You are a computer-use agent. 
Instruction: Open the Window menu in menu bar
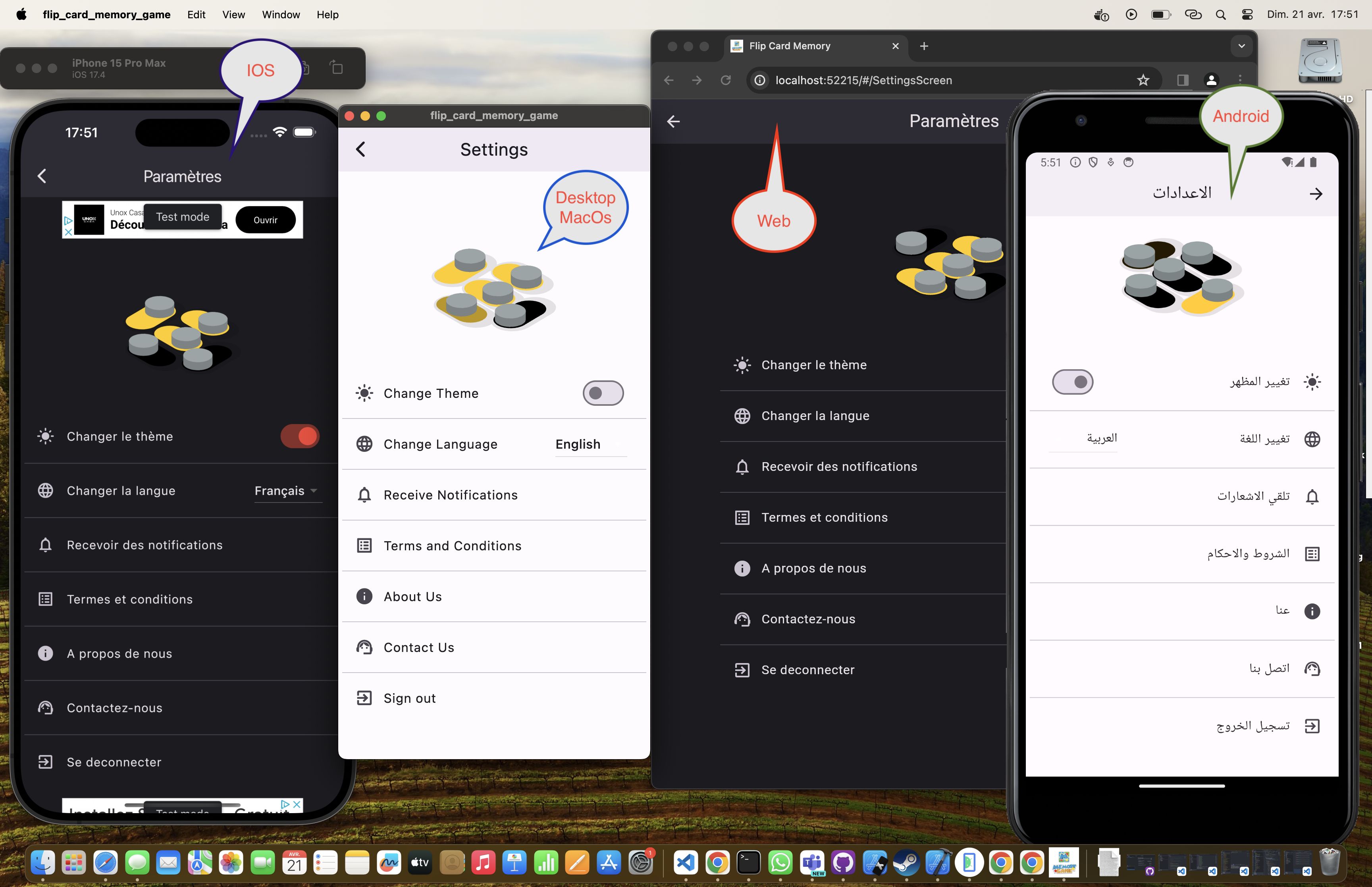point(280,14)
